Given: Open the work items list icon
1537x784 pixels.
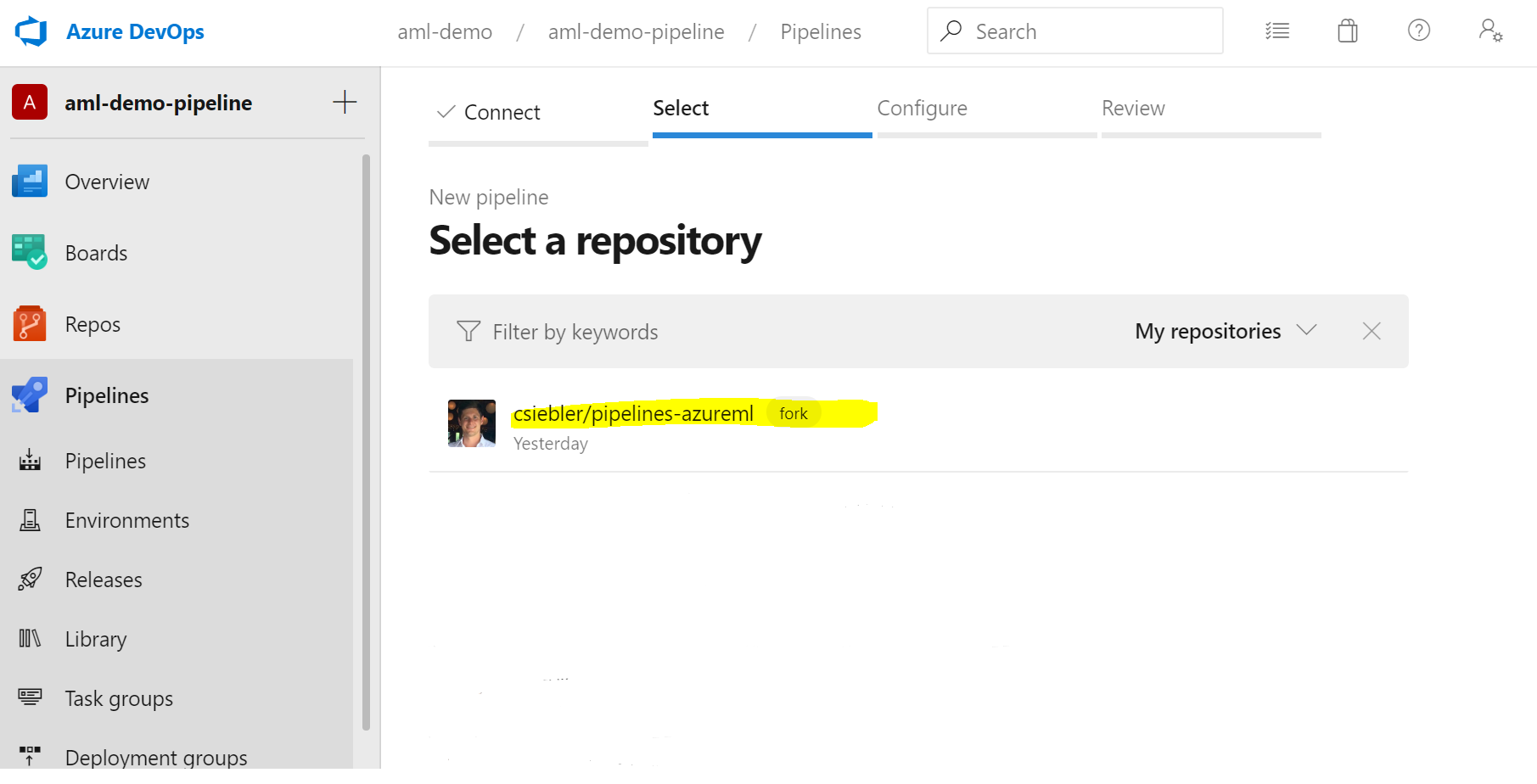Looking at the screenshot, I should click(1277, 31).
